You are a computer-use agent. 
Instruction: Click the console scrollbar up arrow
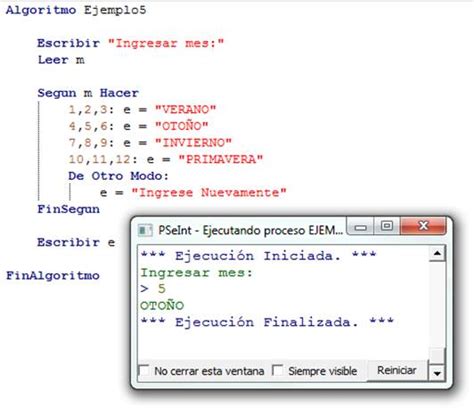click(437, 254)
